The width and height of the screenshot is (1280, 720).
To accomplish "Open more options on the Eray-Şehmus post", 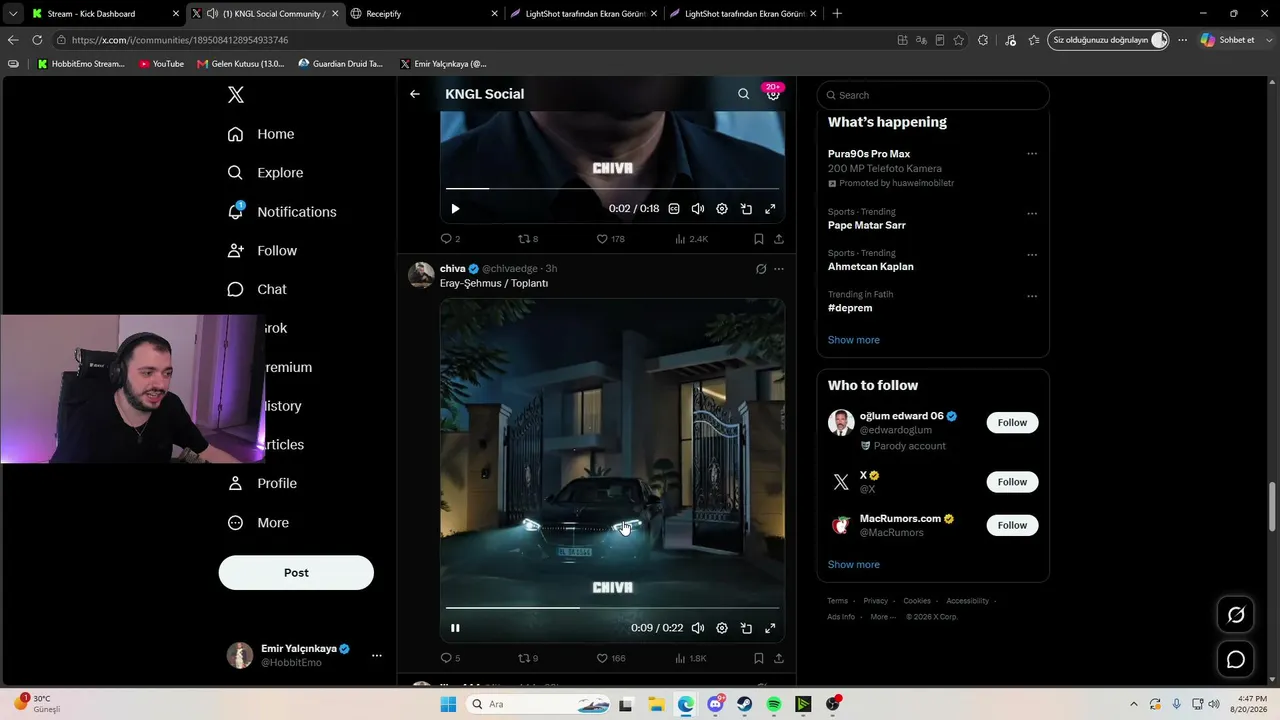I will pos(779,269).
